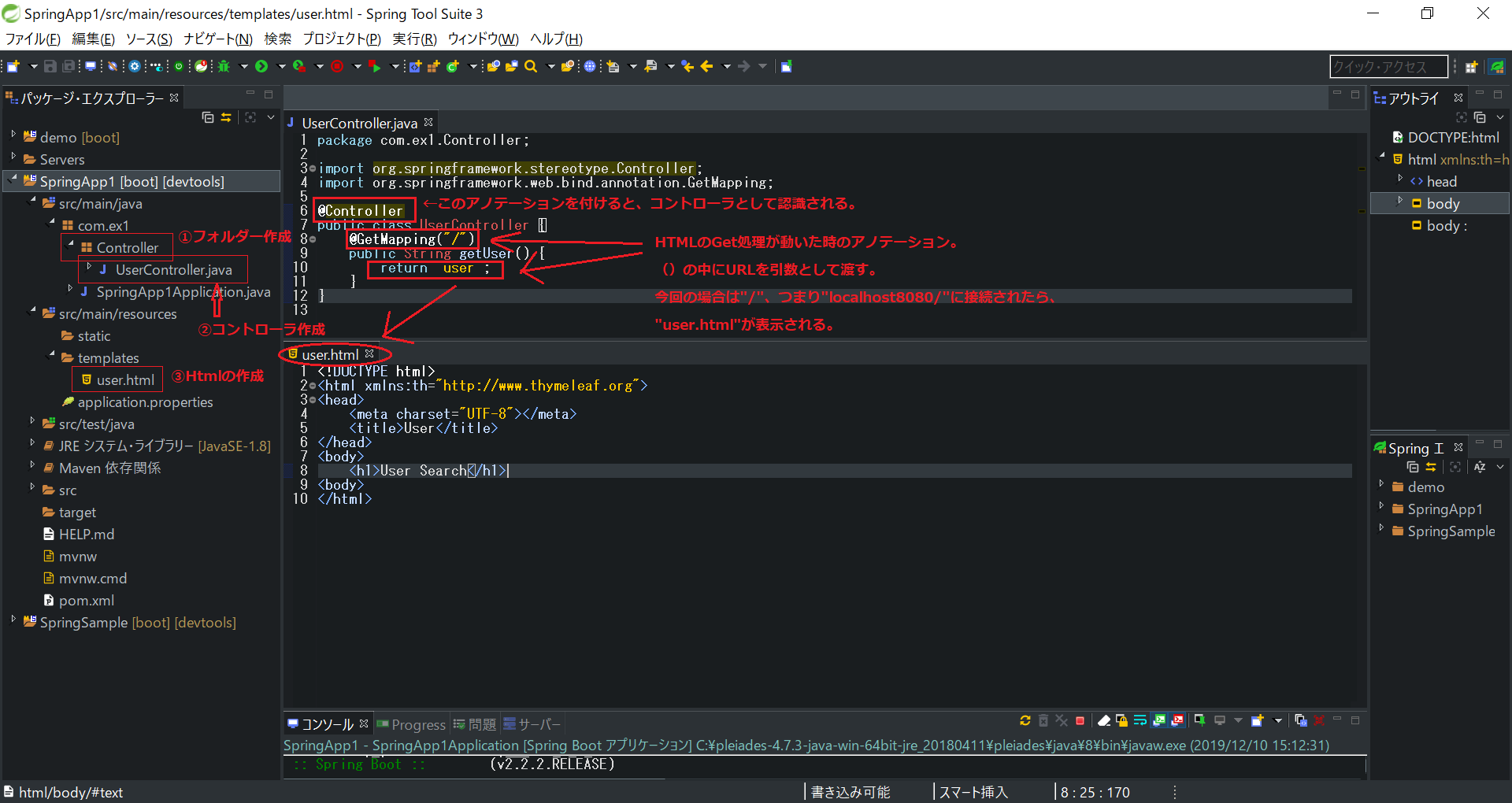This screenshot has width=1512, height=803.
Task: Click the Quick Access search field
Action: pyautogui.click(x=1388, y=67)
